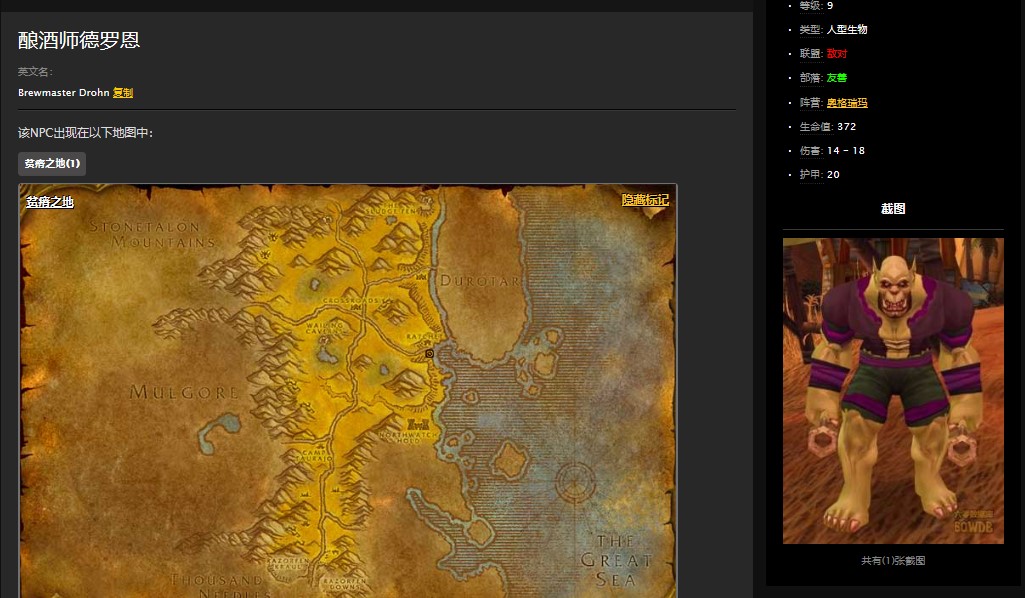This screenshot has height=598, width=1025.
Task: Click the 截图 section heading
Action: [x=893, y=209]
